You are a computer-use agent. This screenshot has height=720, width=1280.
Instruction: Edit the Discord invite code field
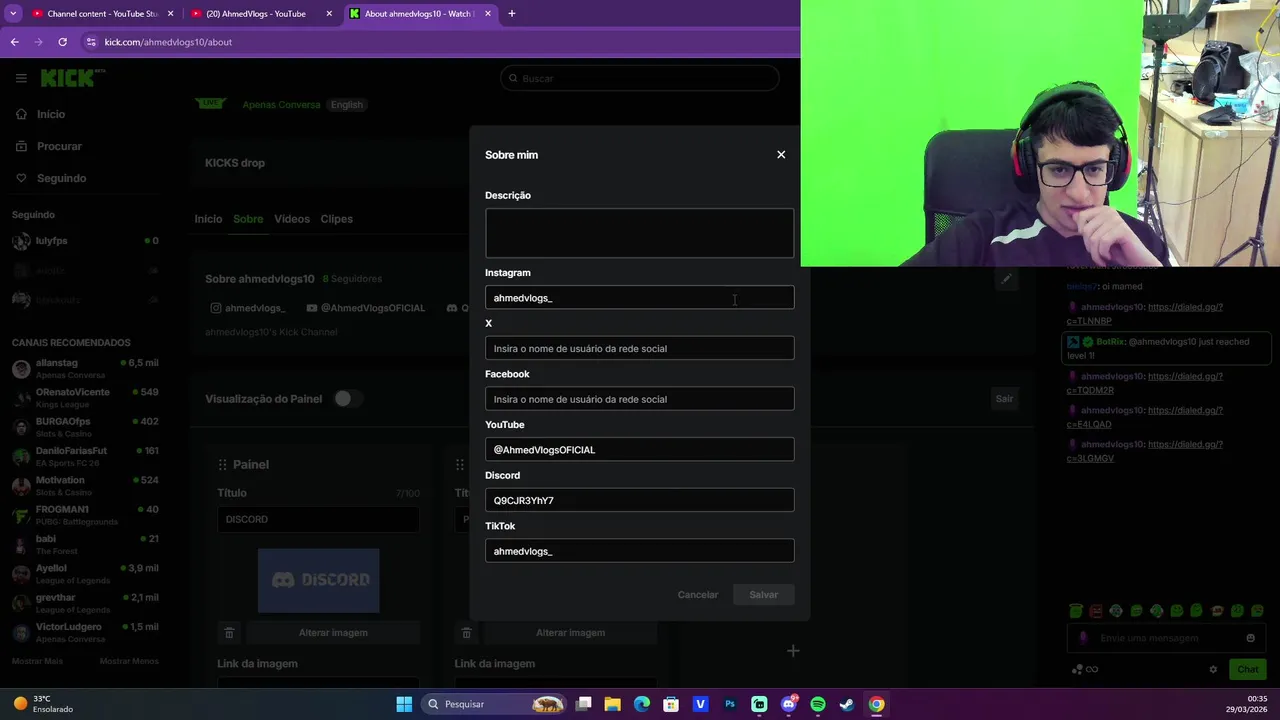tap(640, 500)
